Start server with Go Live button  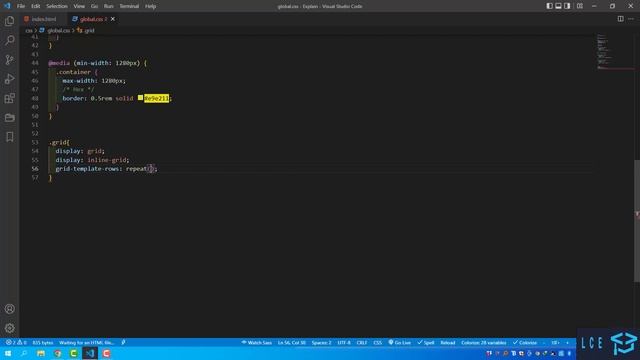[x=400, y=342]
